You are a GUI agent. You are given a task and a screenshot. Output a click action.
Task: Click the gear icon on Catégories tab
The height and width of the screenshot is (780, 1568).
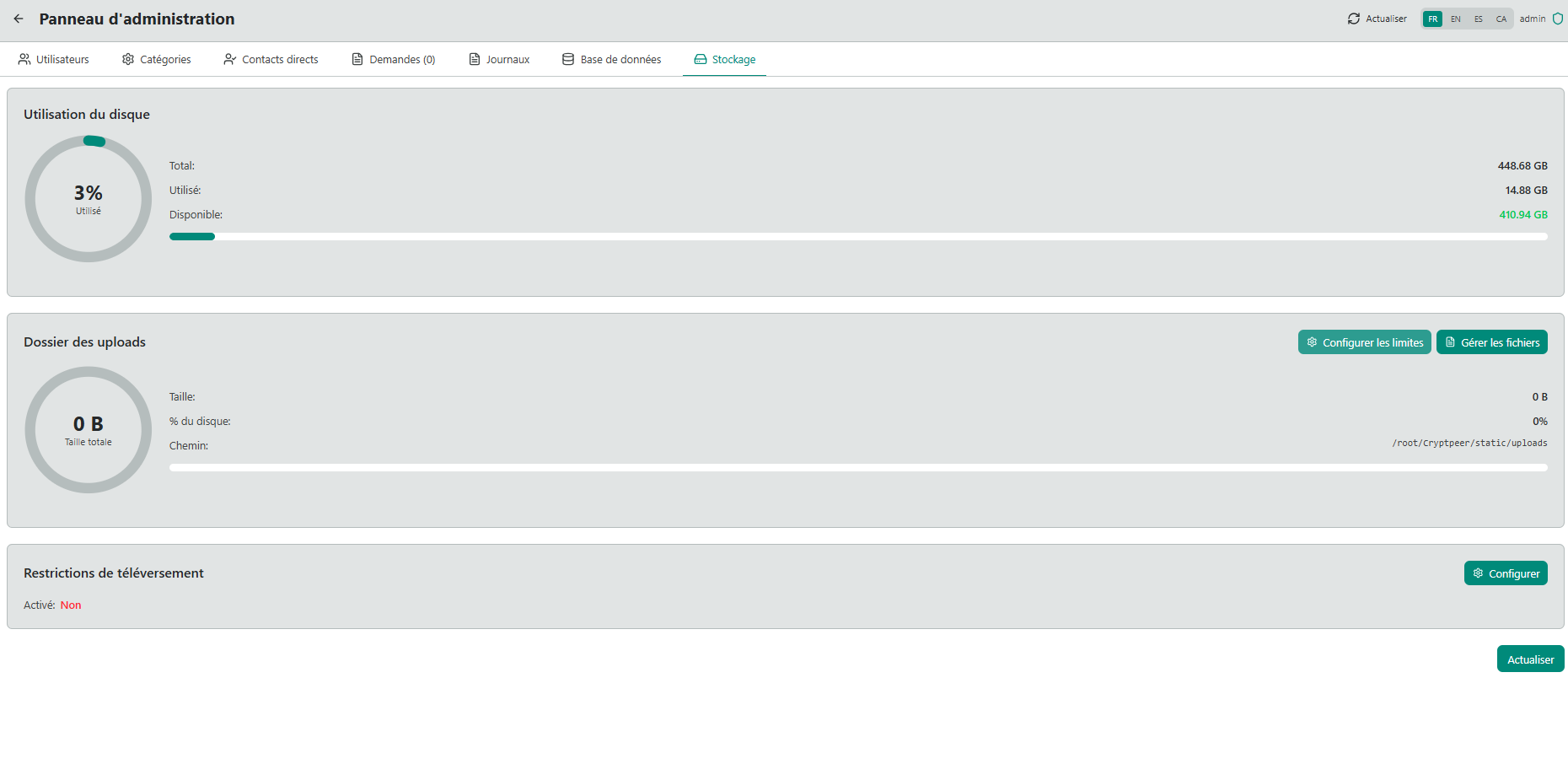pyautogui.click(x=127, y=59)
